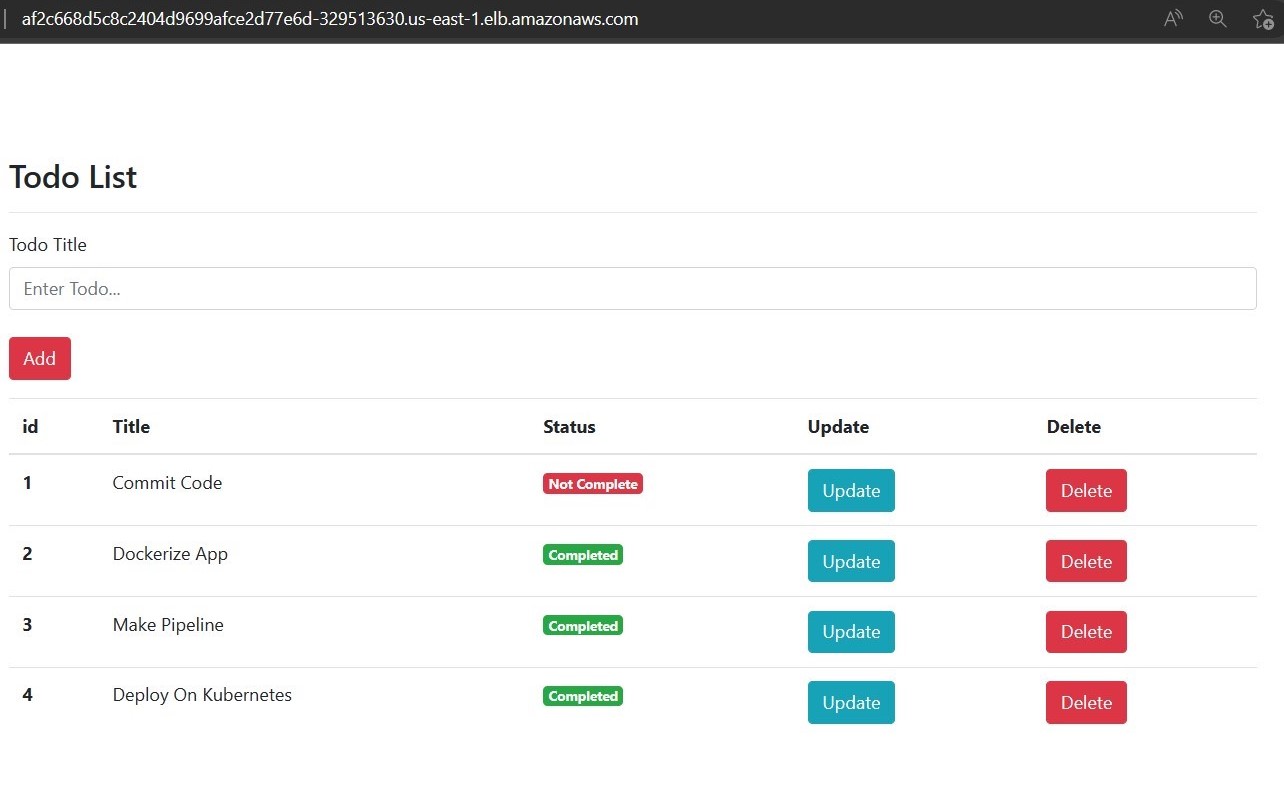Update the 'Dockerize App' todo
1284x802 pixels.
(x=850, y=561)
